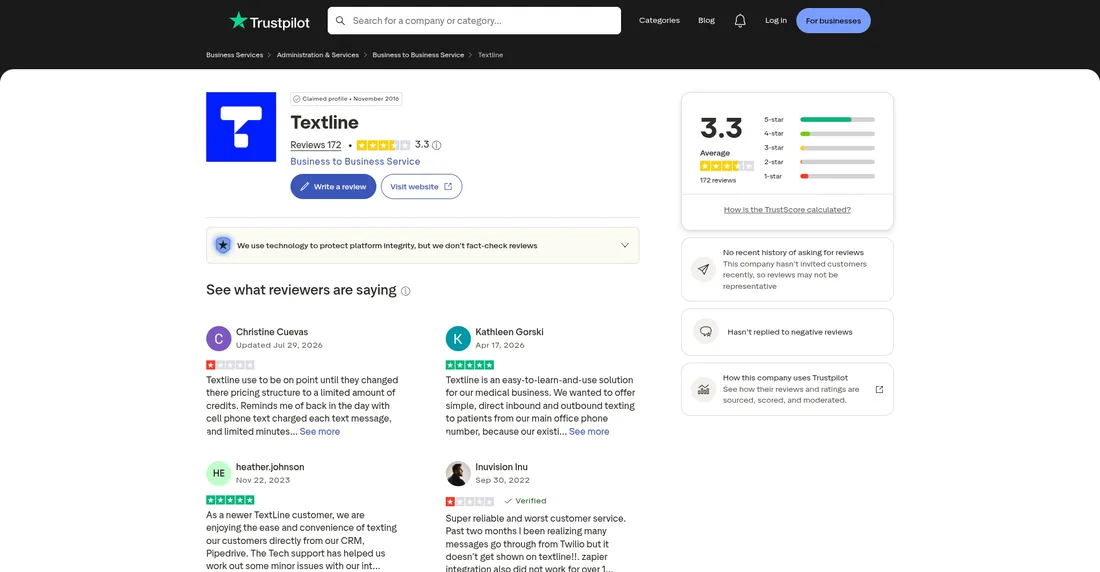Filter by 2-star rating bar
Screen dimensions: 1100x572
point(819,161)
